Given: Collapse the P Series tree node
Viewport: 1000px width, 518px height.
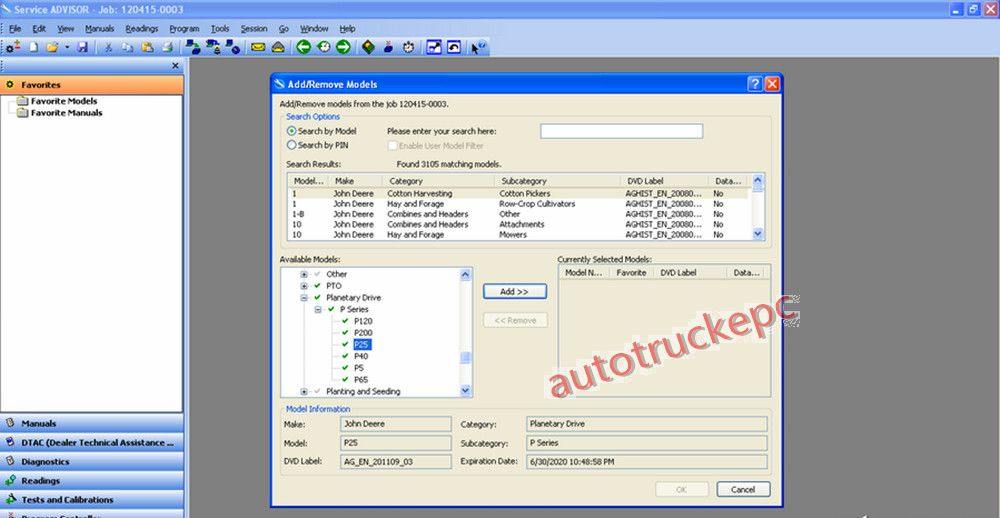Looking at the screenshot, I should coord(318,309).
